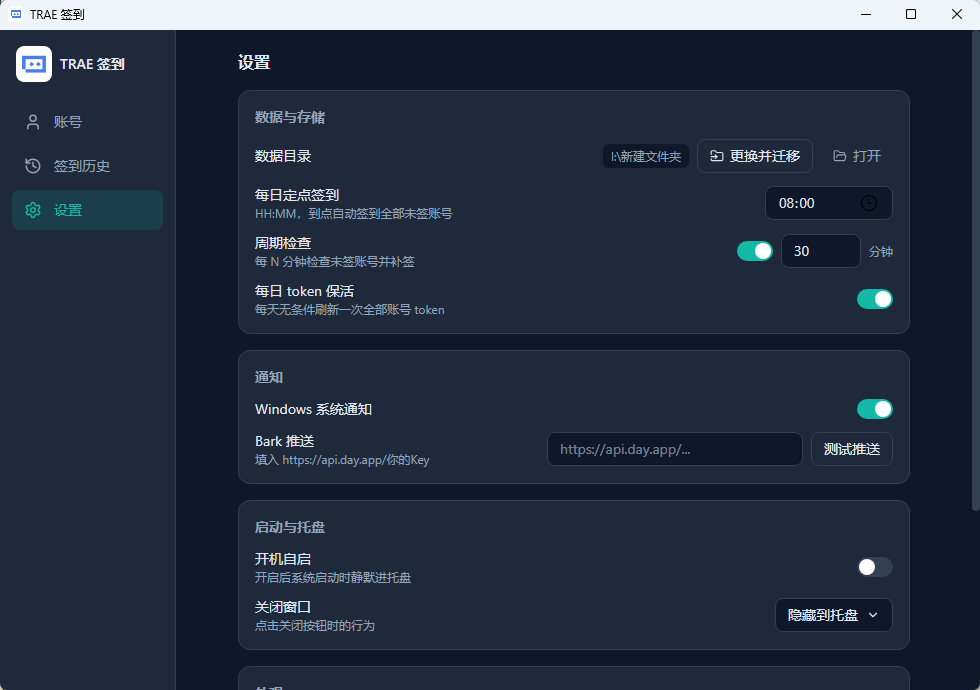This screenshot has height=690, width=980.
Task: Click 每 N 分钟检查未签账号并补签 description
Action: click(335, 261)
